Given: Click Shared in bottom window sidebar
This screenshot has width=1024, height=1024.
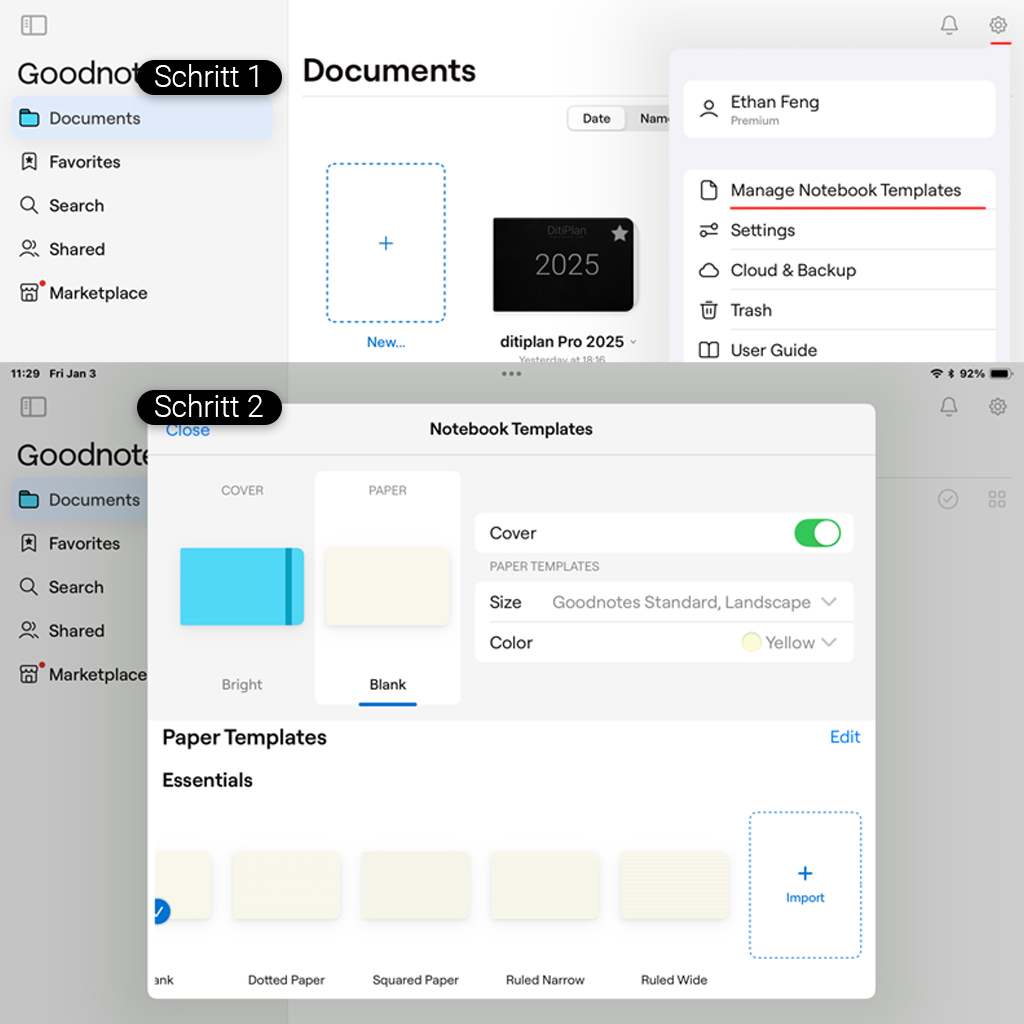Looking at the screenshot, I should click(x=62, y=631).
